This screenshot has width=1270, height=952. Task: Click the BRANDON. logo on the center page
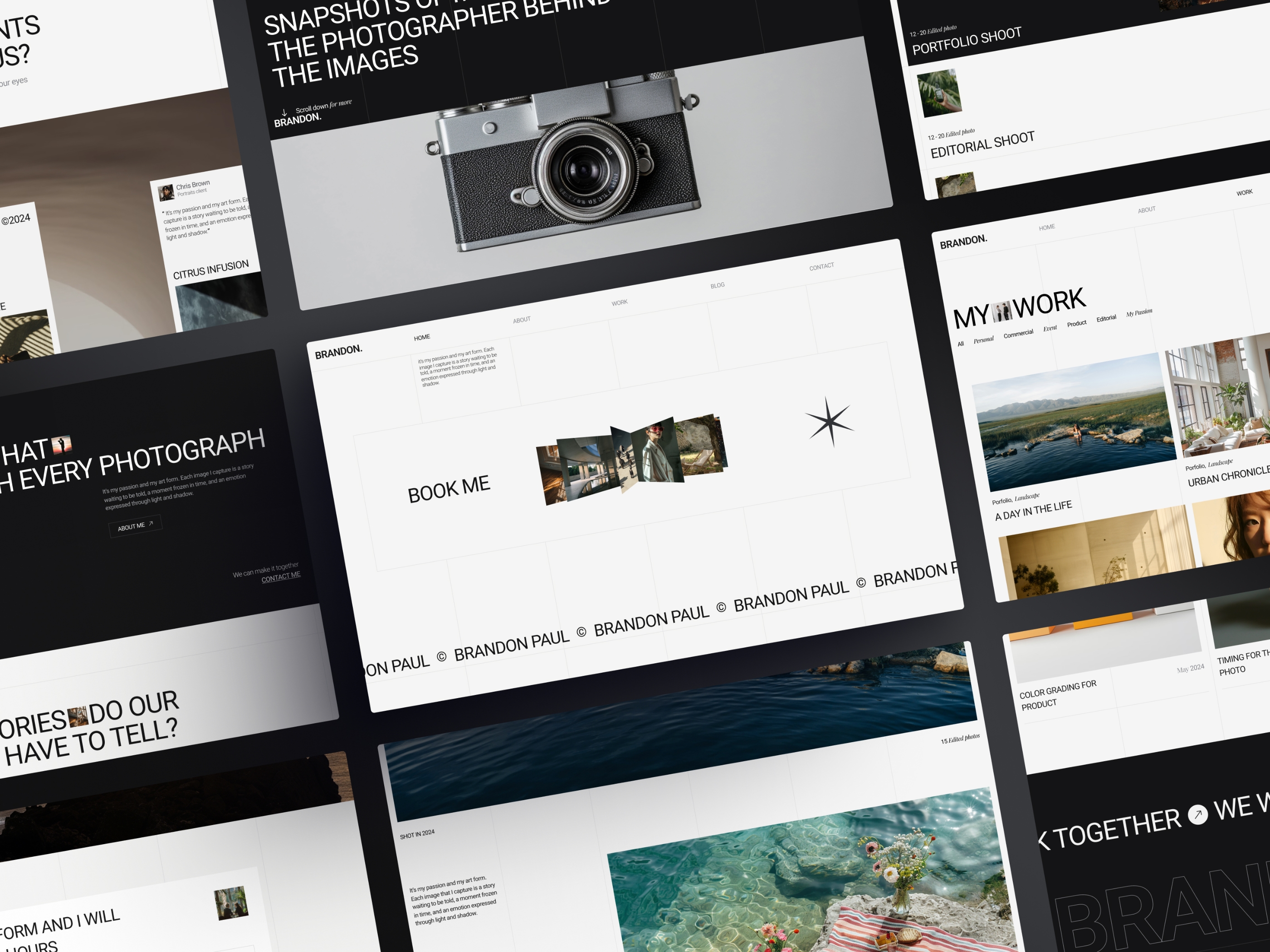[338, 352]
